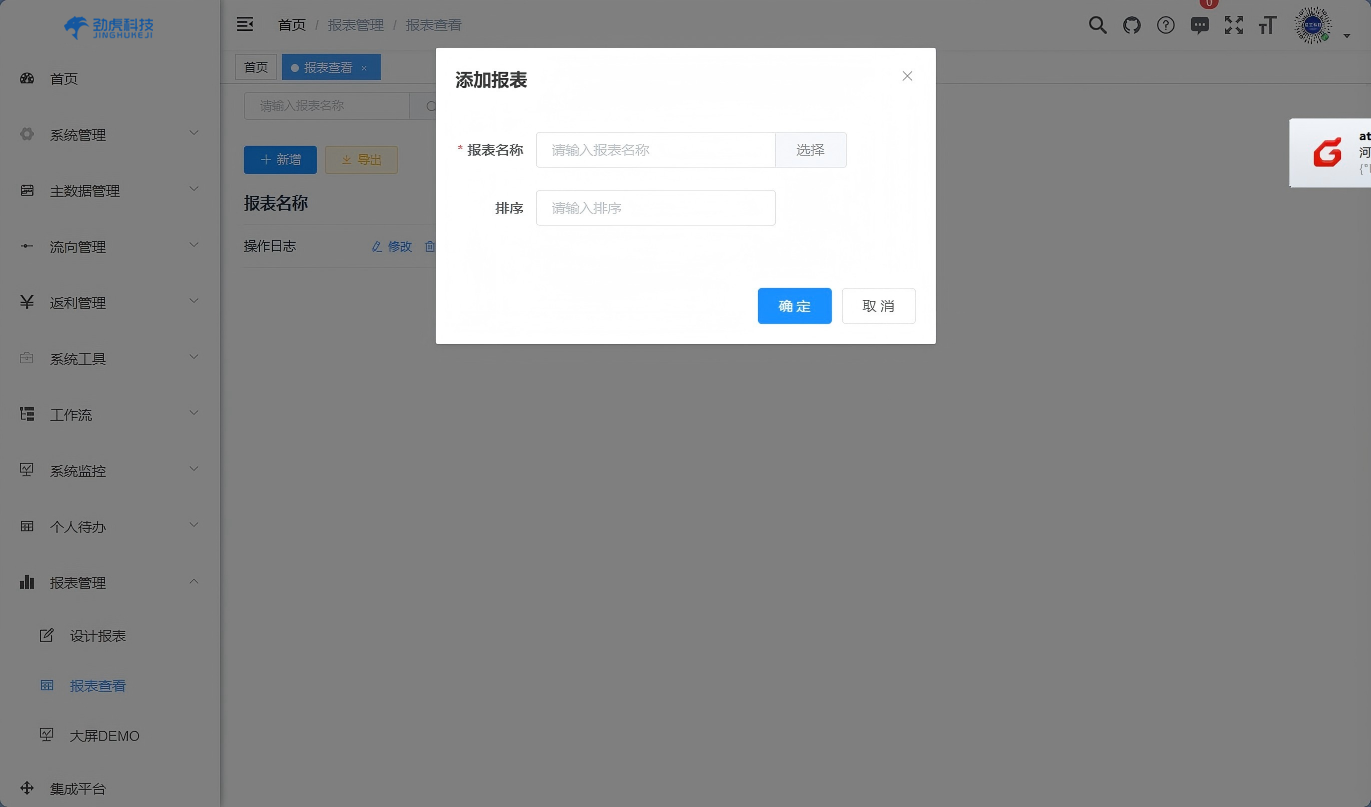This screenshot has height=807, width=1371.
Task: Click the GitHub source code icon
Action: click(1131, 24)
